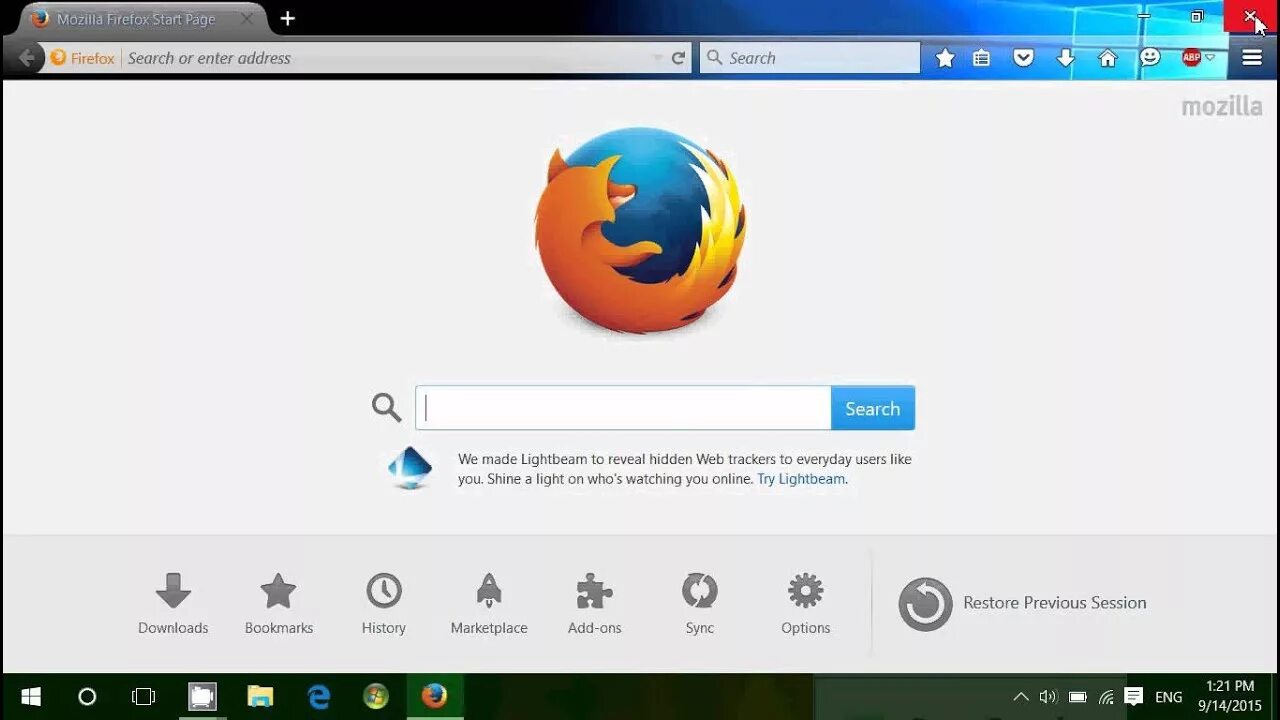1280x720 pixels.
Task: Open Sync shortcut on start page
Action: coord(700,604)
